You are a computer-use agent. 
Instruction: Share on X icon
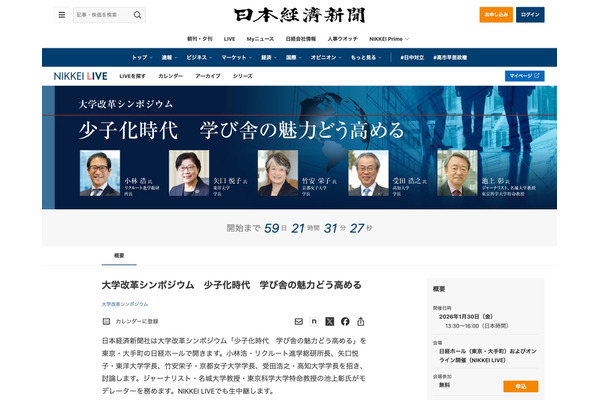(x=329, y=322)
